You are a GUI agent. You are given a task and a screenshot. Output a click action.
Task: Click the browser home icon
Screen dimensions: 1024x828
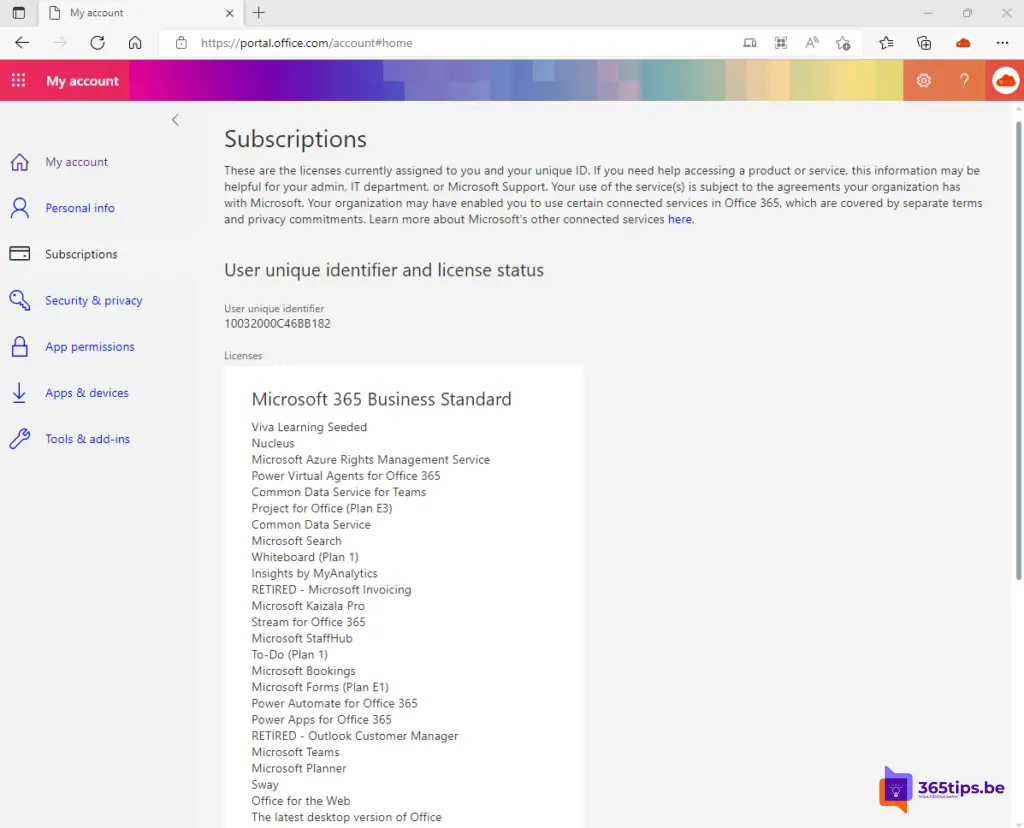click(135, 43)
